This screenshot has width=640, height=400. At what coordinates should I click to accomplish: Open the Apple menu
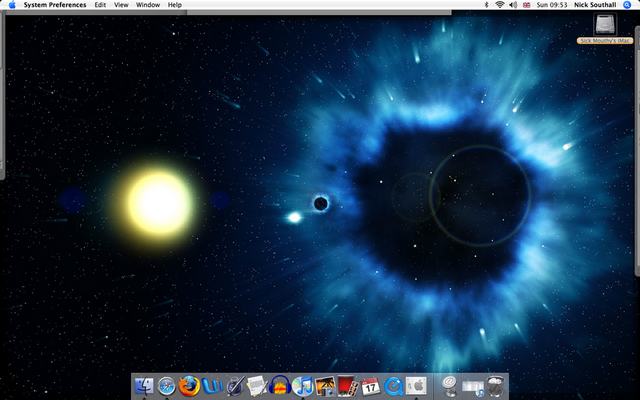tap(12, 5)
